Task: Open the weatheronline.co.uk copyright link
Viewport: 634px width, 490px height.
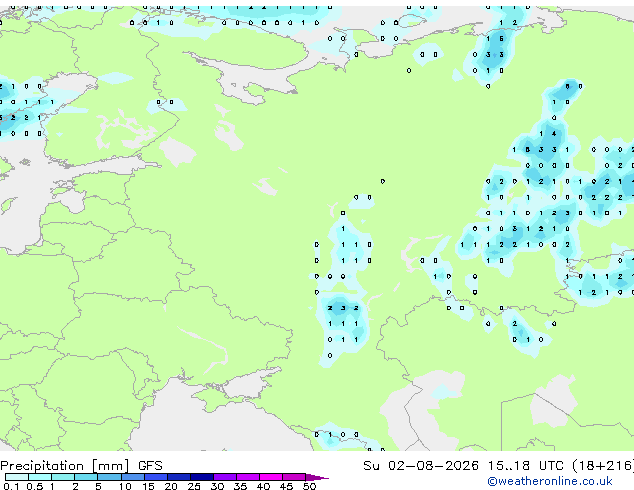Action: pyautogui.click(x=550, y=481)
